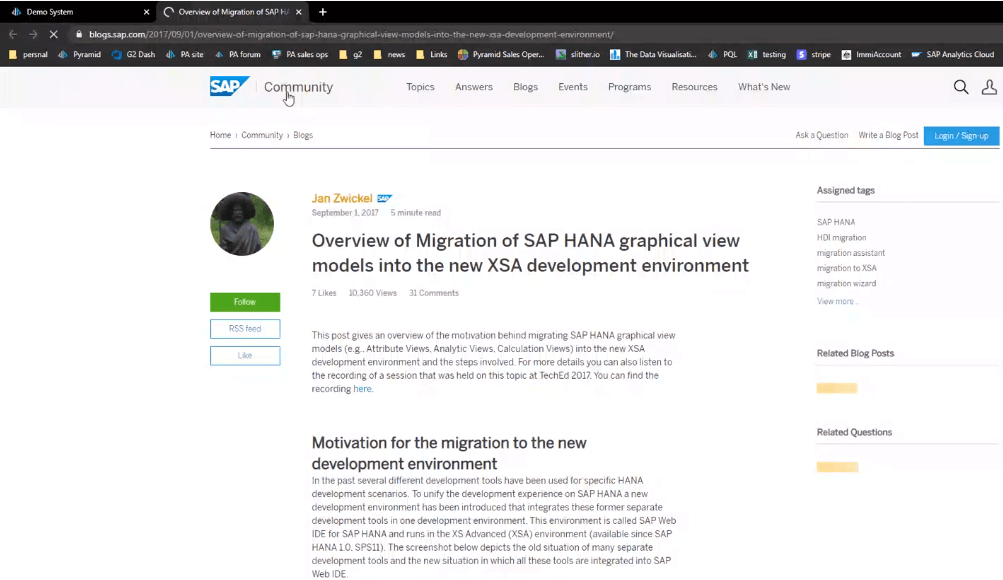Open the Answers menu
Screen dimensions: 1003x580
pos(474,87)
